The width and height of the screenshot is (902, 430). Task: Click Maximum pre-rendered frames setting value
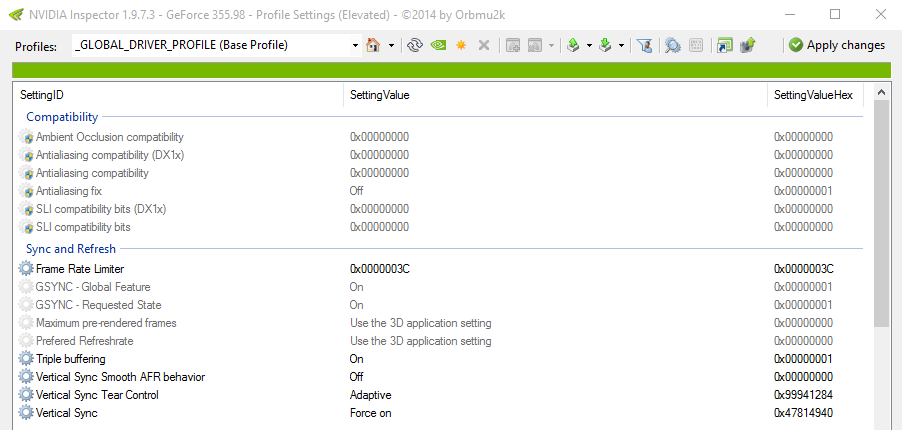tap(421, 323)
